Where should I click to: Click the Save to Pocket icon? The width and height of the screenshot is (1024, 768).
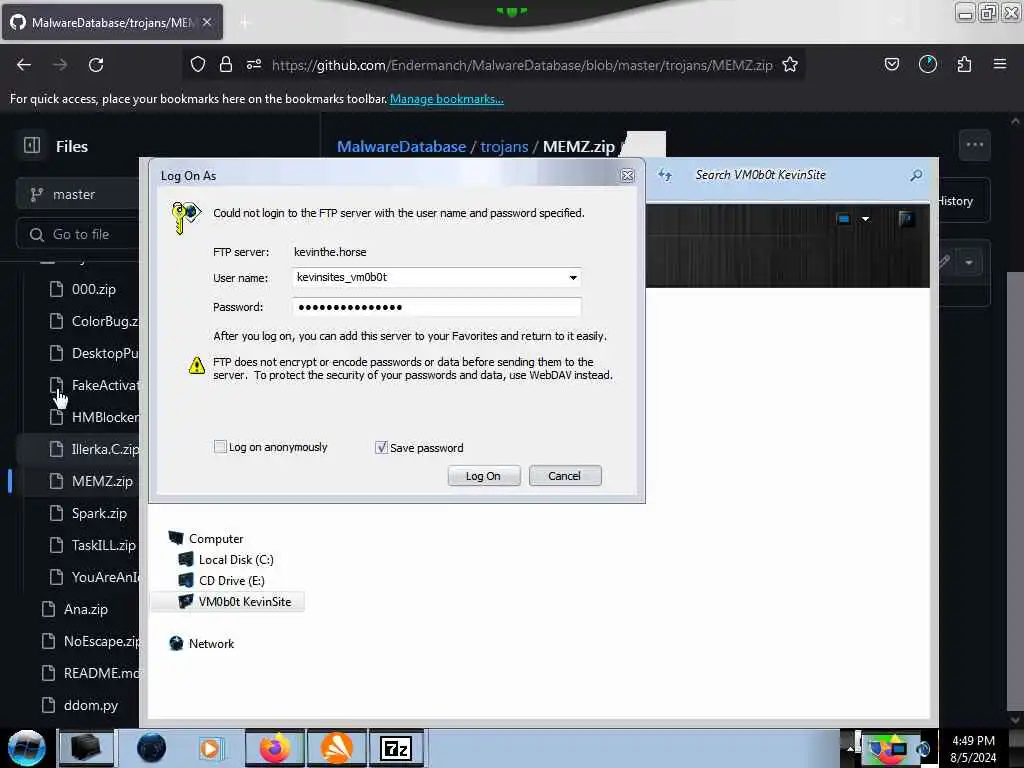pos(891,64)
